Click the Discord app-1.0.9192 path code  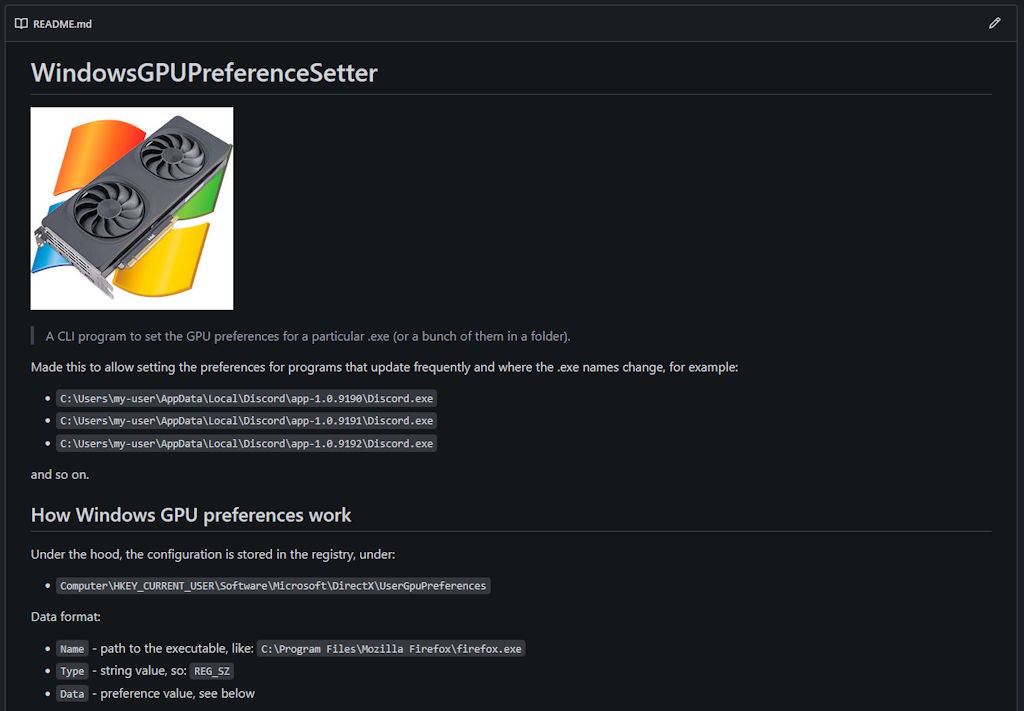[x=246, y=443]
